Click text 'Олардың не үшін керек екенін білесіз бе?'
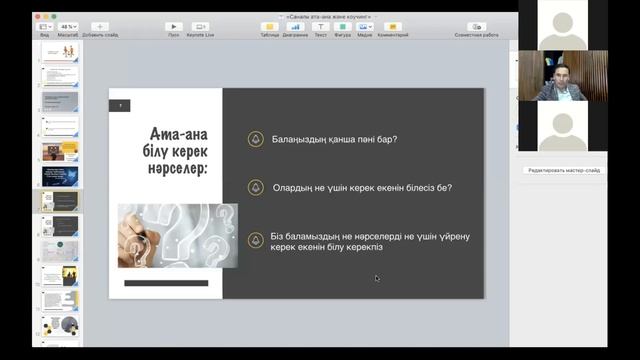Screen dimensions: 640x360 [x=362, y=188]
